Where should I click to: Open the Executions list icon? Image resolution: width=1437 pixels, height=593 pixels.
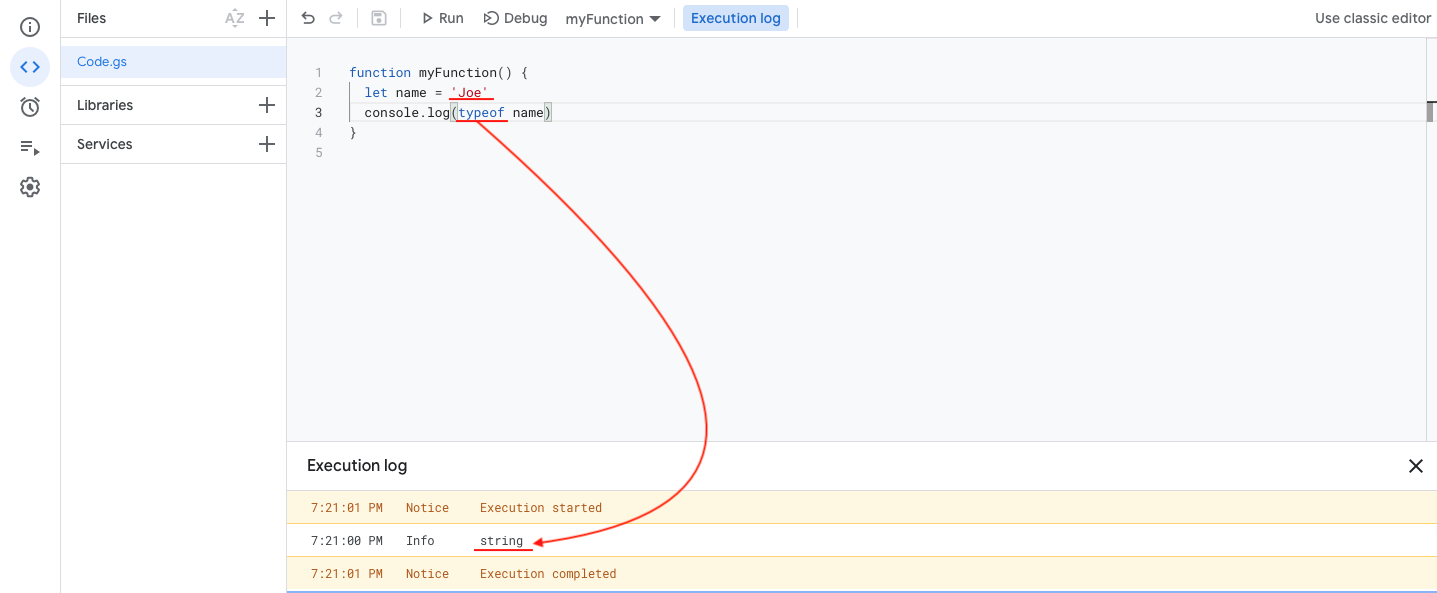[x=30, y=147]
